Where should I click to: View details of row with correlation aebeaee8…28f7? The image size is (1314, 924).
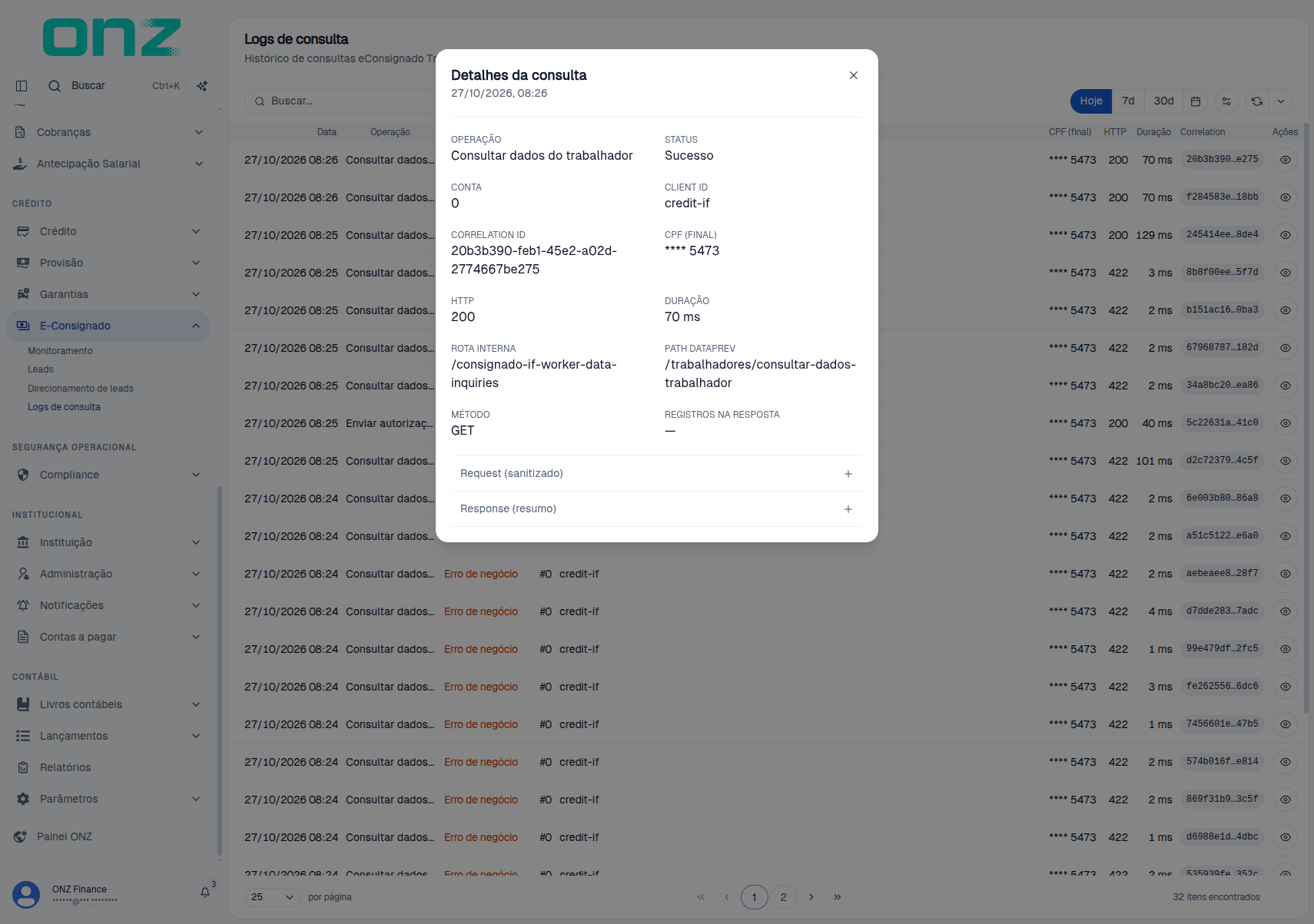coord(1285,574)
